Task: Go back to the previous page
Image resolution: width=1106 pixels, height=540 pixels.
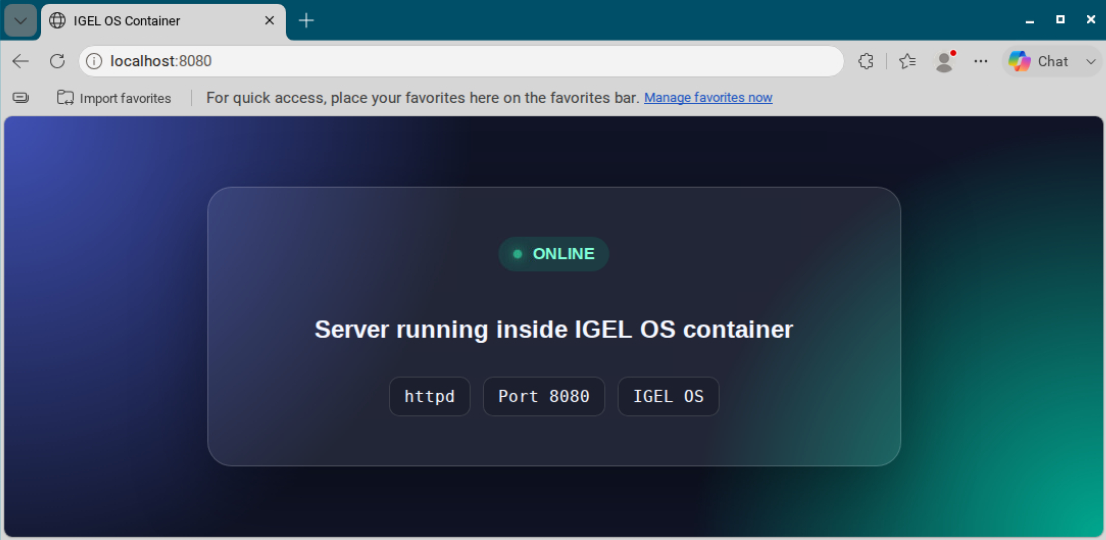Action: click(20, 61)
